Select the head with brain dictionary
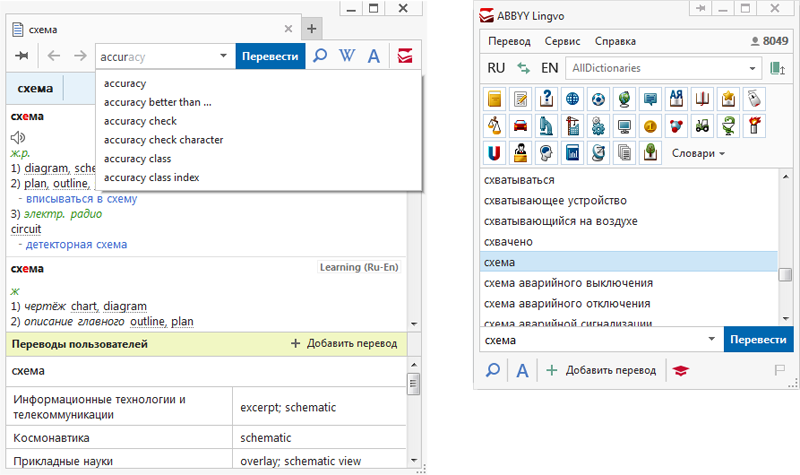The image size is (800, 475). (546, 153)
